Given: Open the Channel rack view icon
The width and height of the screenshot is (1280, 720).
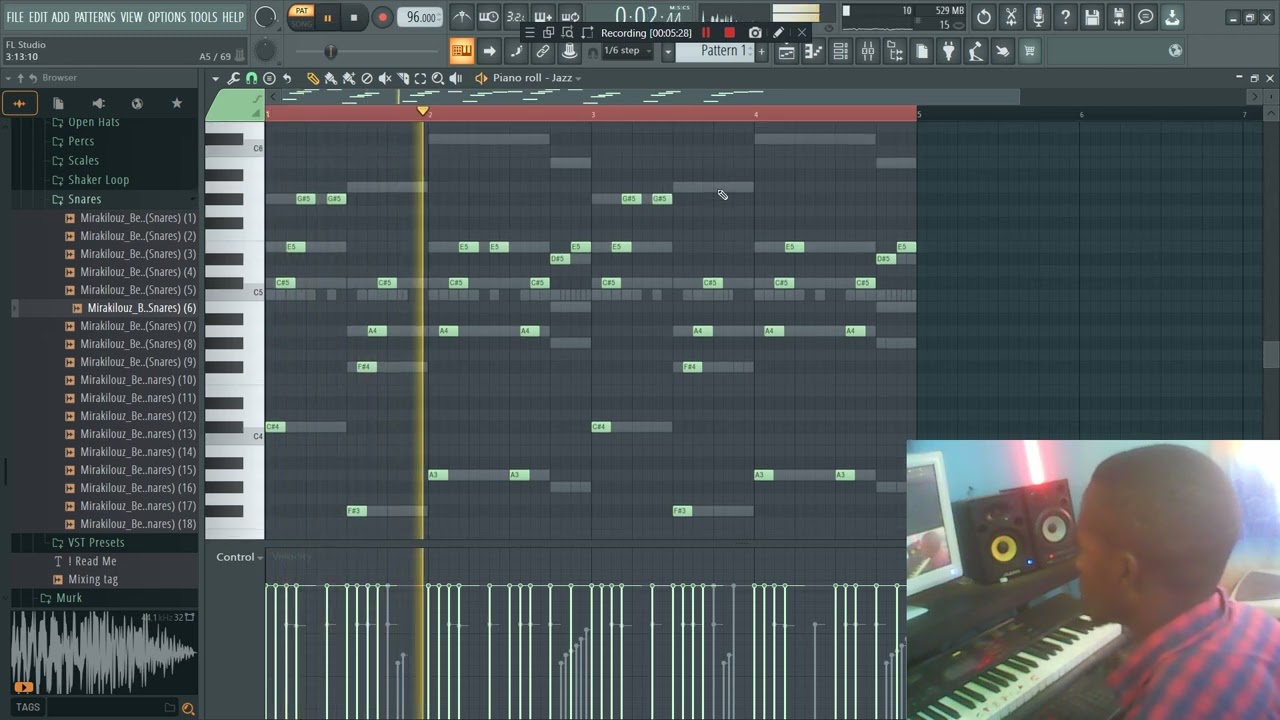Looking at the screenshot, I should 841,51.
